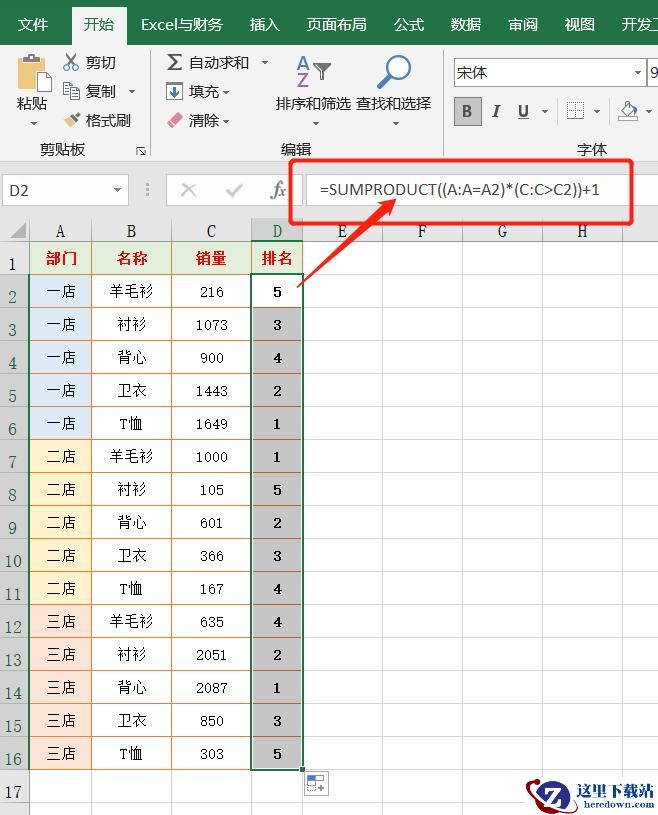Click the Insert Function fx button
Screen dimensions: 658x815
(278, 190)
